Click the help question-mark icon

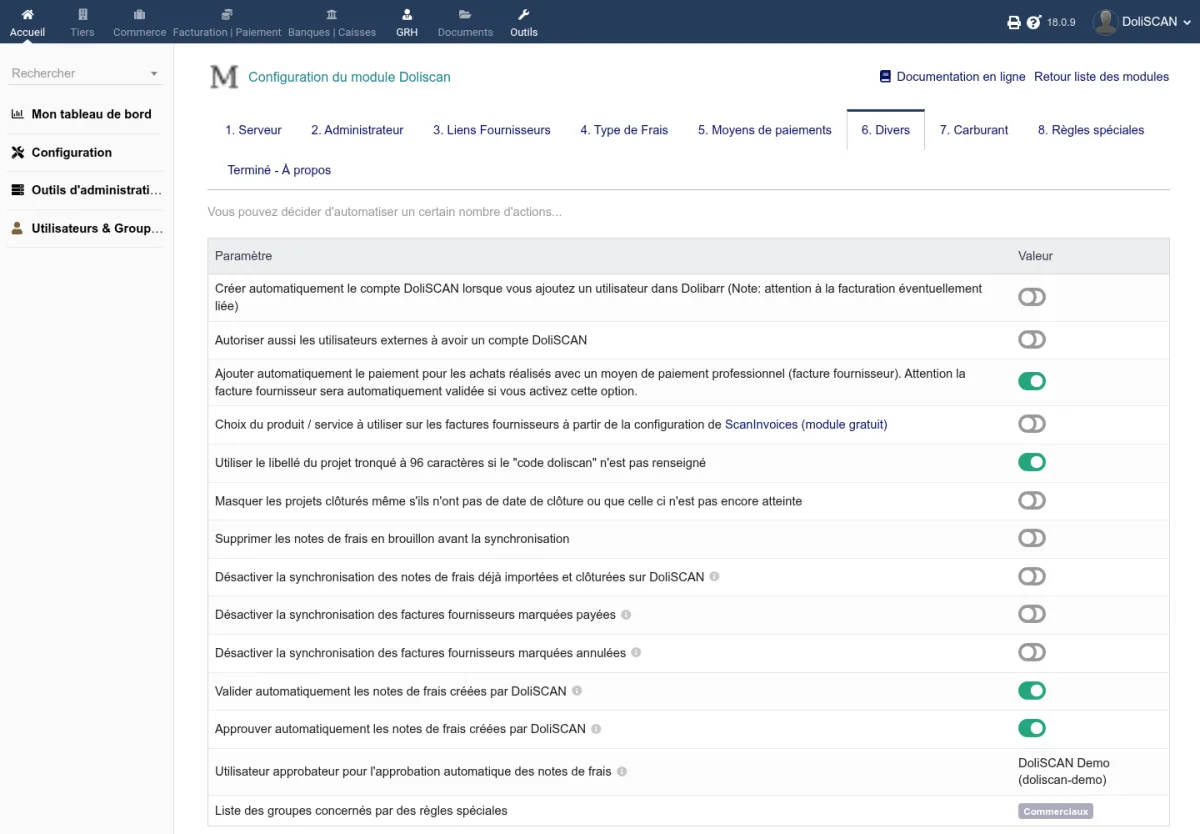coord(1034,22)
